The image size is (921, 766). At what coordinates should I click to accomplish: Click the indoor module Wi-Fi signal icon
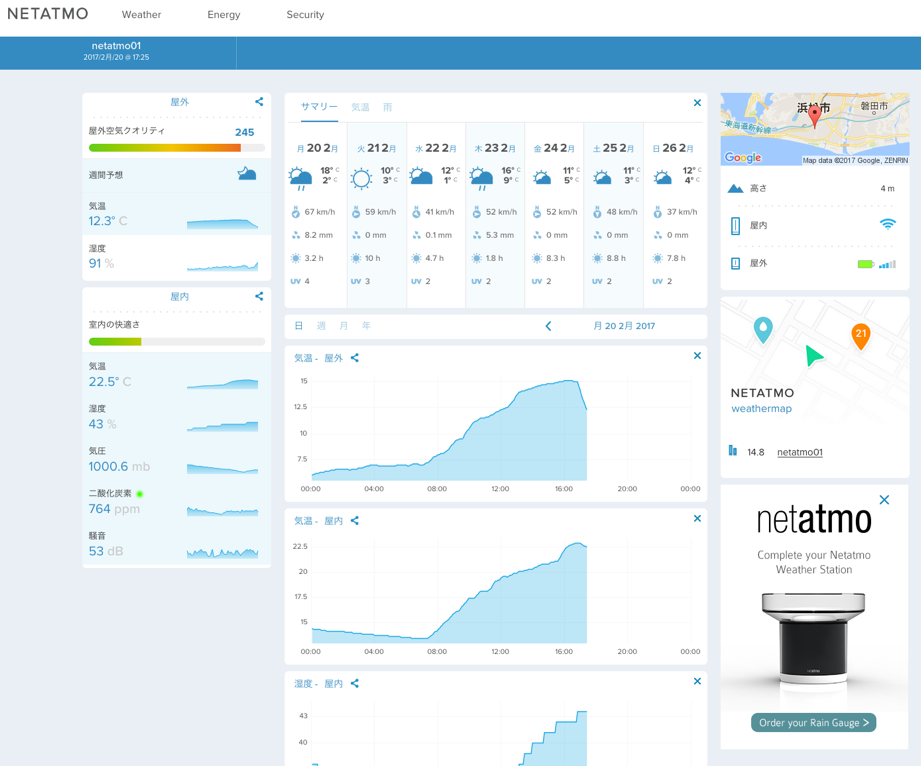pyautogui.click(x=888, y=224)
